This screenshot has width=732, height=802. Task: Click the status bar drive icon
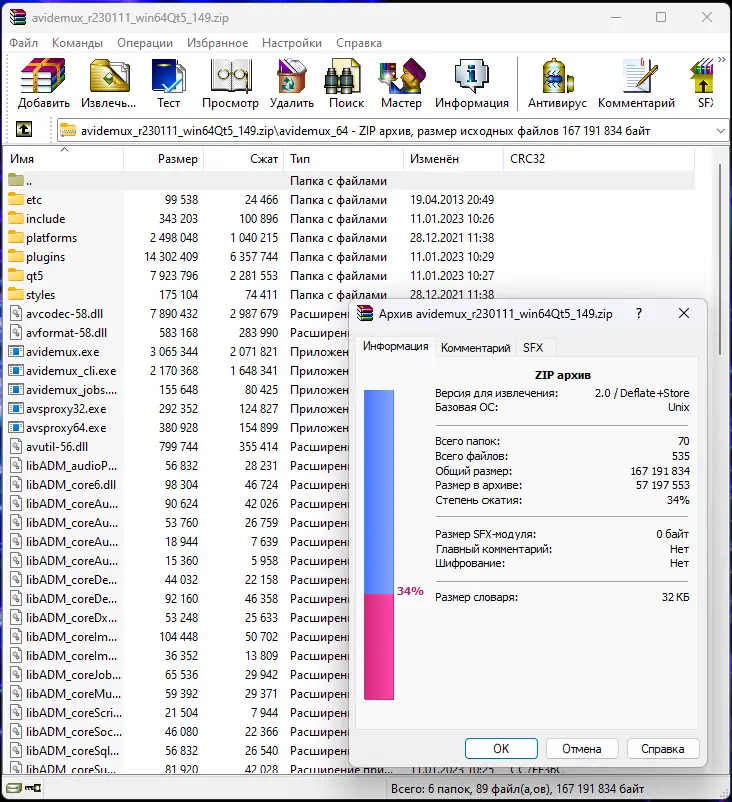13,788
